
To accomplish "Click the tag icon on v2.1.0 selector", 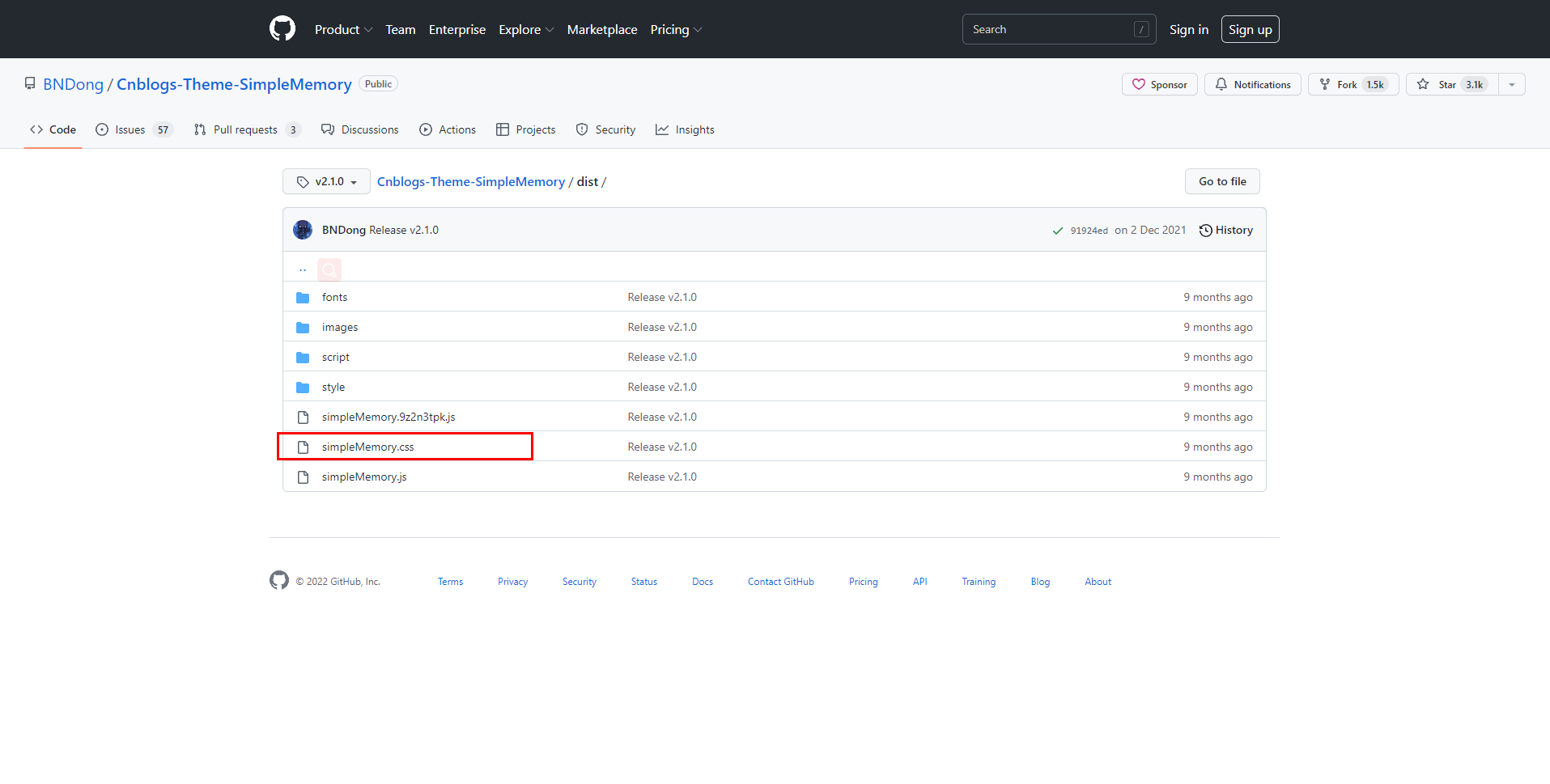I will coord(303,182).
